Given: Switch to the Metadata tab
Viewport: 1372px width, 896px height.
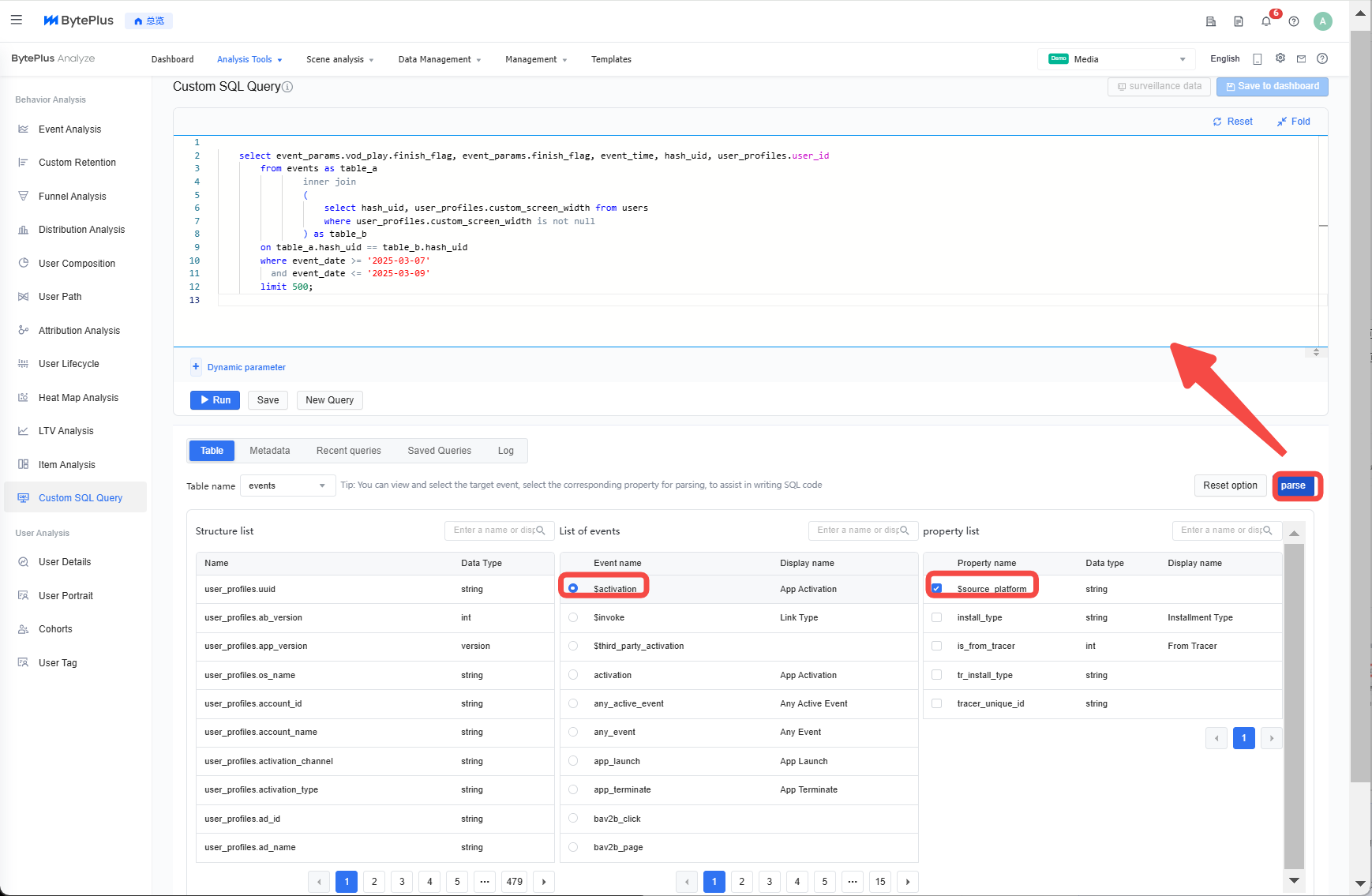Looking at the screenshot, I should tap(269, 451).
